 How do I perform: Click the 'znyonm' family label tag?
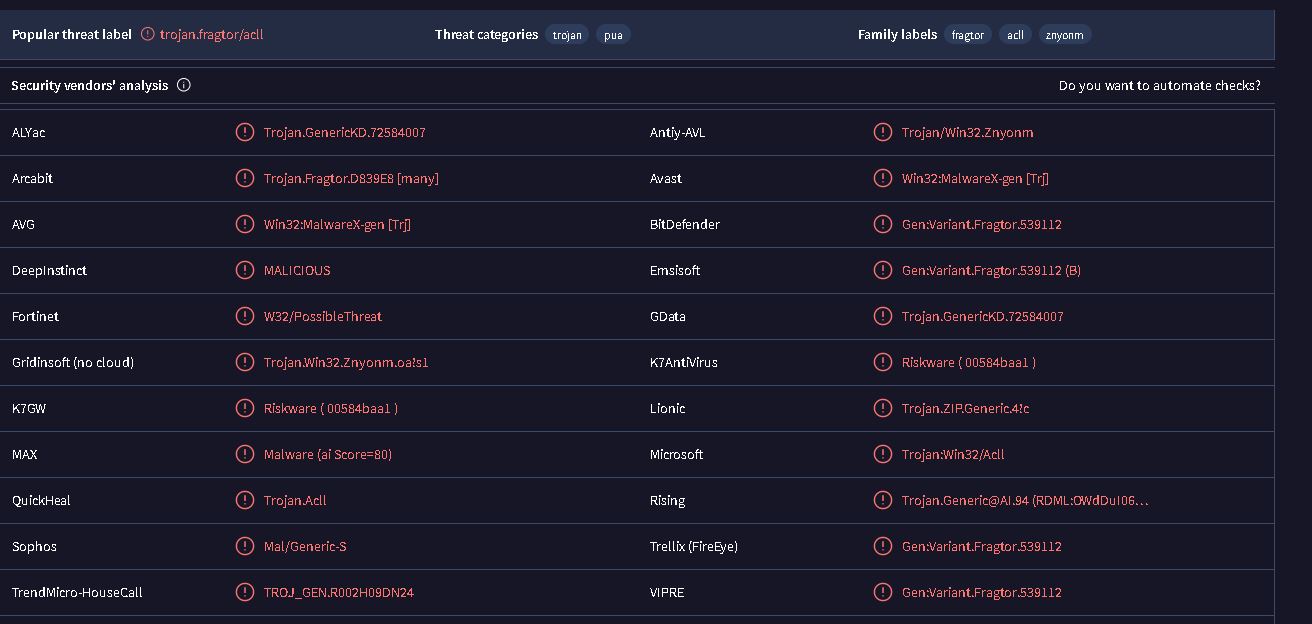point(1065,35)
